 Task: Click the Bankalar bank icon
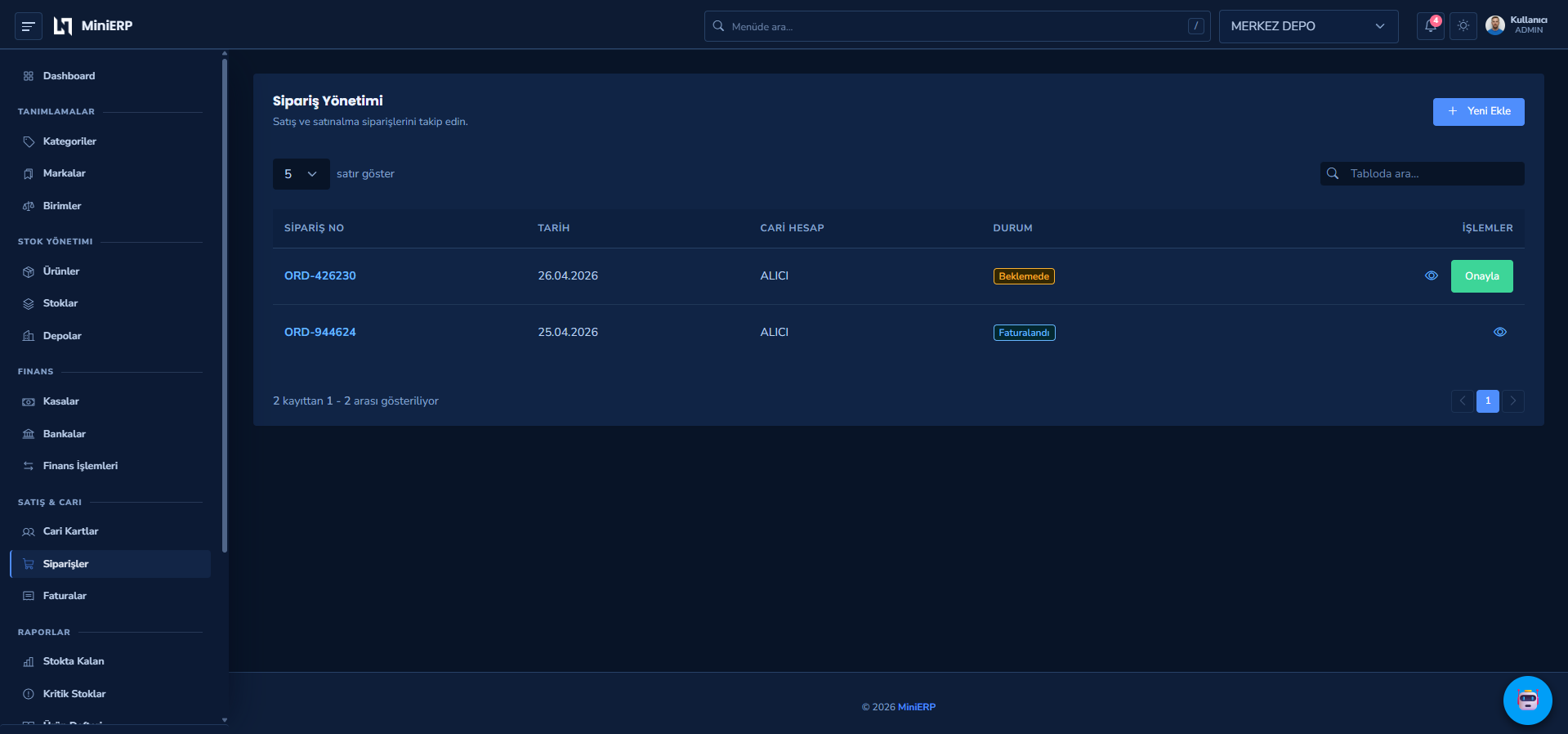pos(29,434)
